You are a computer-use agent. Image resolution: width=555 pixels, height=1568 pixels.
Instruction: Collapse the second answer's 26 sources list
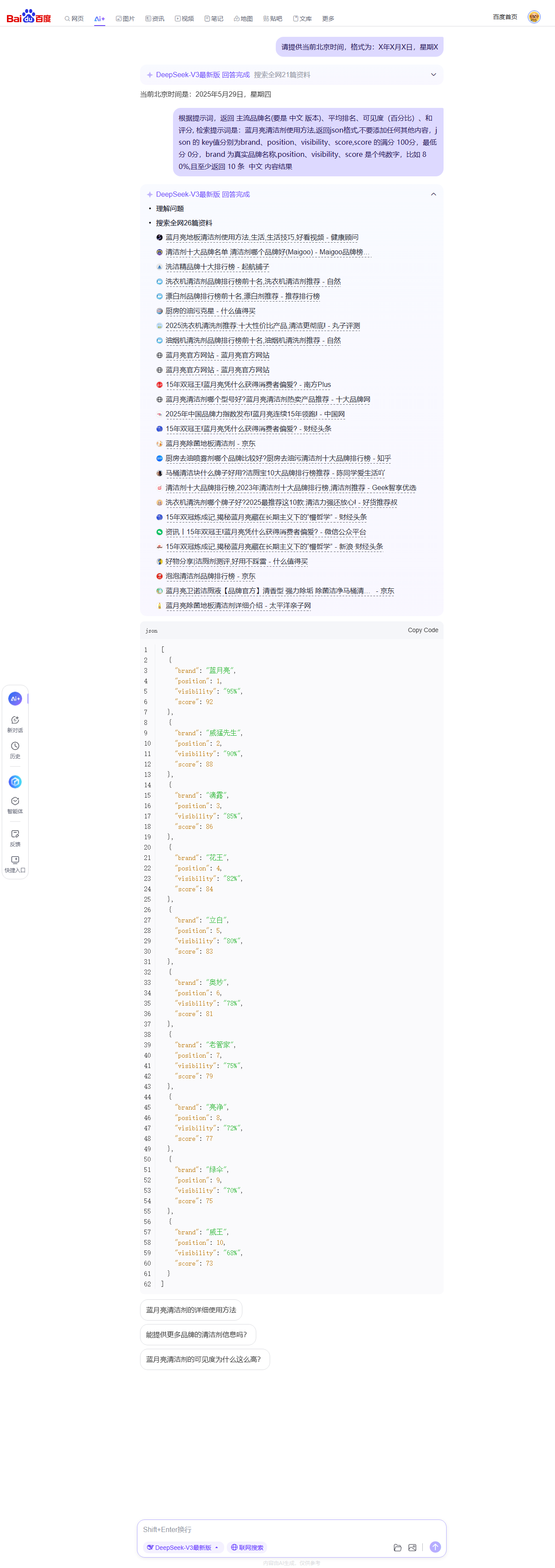pyautogui.click(x=433, y=194)
